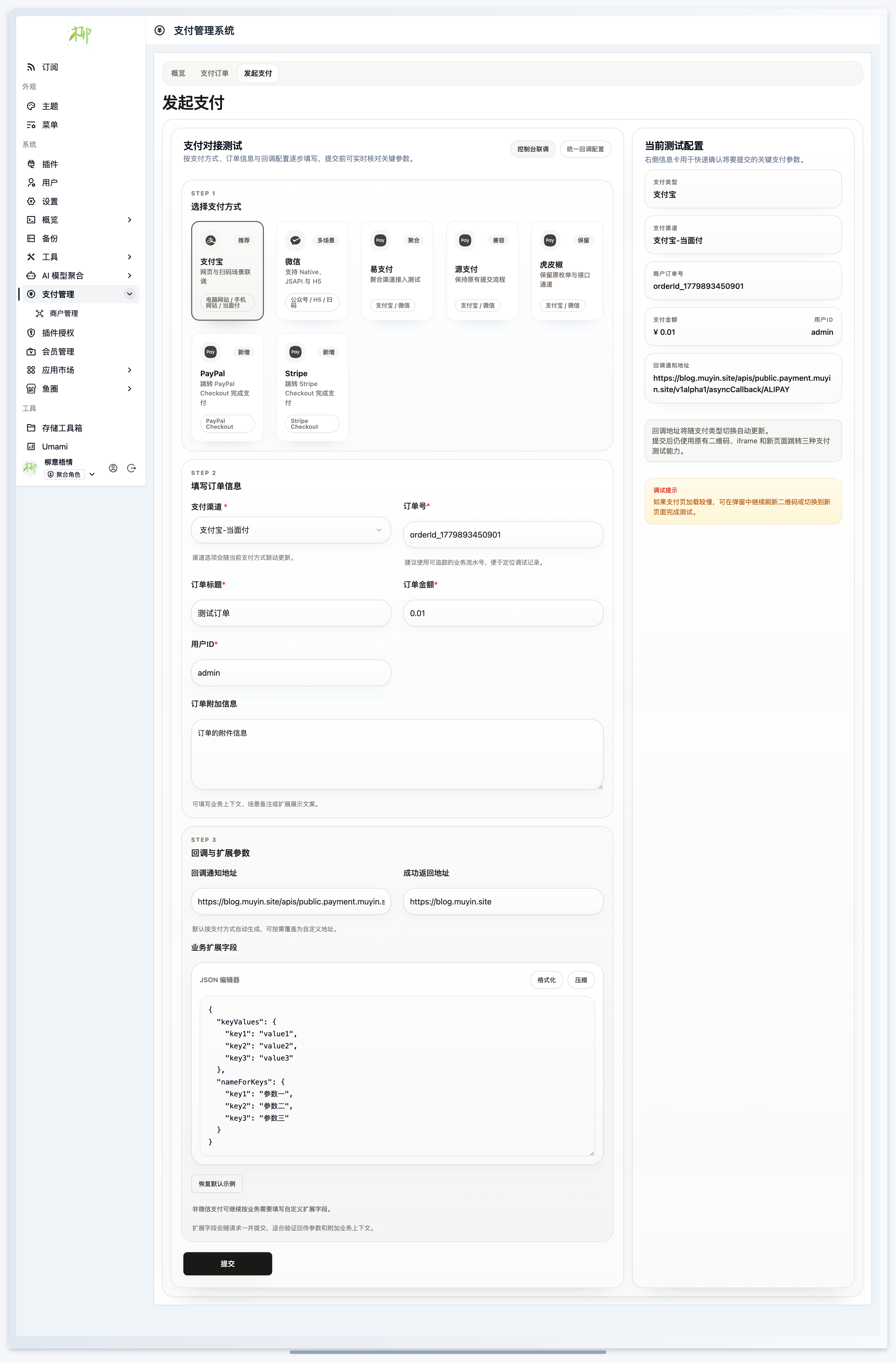The height and width of the screenshot is (1363, 896).
Task: Open the 支付渠道 dropdown showing 支付宝-当面付
Action: point(291,530)
